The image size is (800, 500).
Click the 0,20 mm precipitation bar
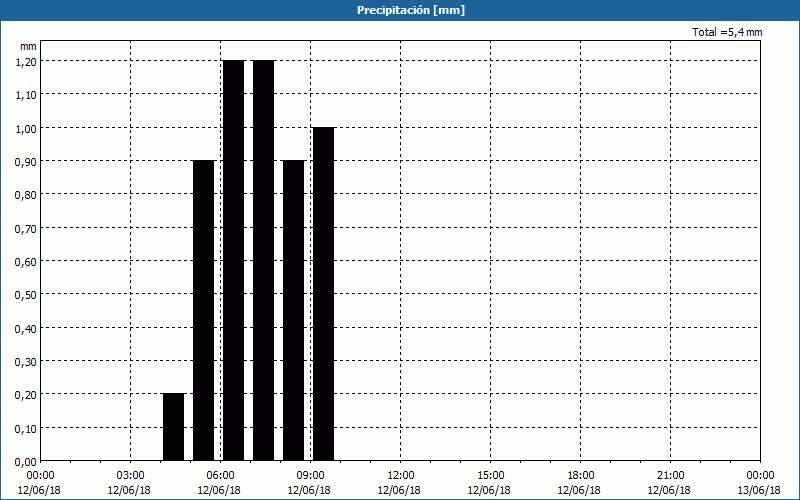point(173,427)
